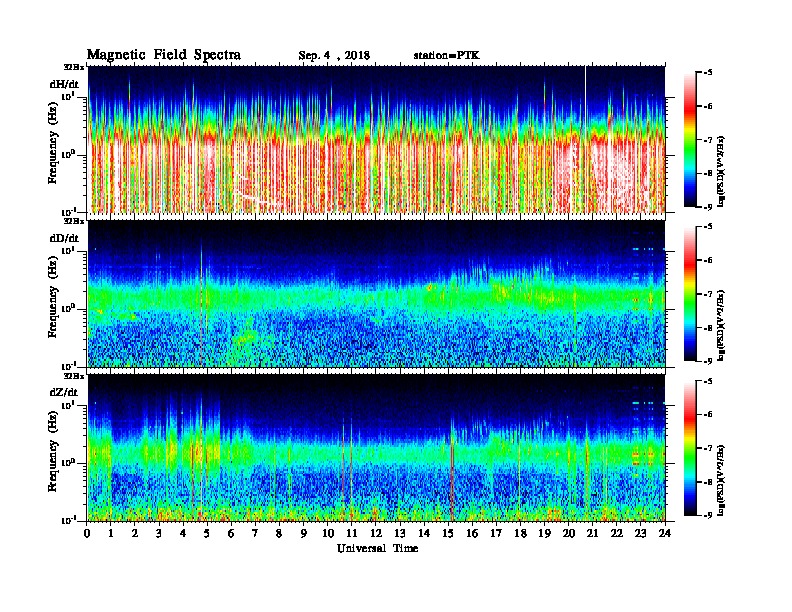
Task: Click the "-5" tick on dZ/dt color bar
Action: 708,381
